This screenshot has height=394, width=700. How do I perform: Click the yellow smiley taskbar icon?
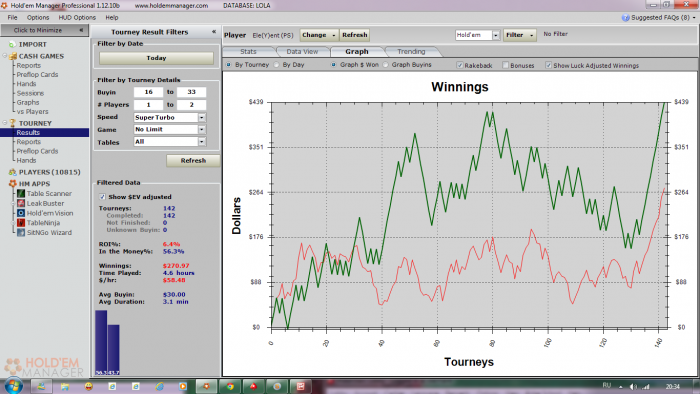88,386
